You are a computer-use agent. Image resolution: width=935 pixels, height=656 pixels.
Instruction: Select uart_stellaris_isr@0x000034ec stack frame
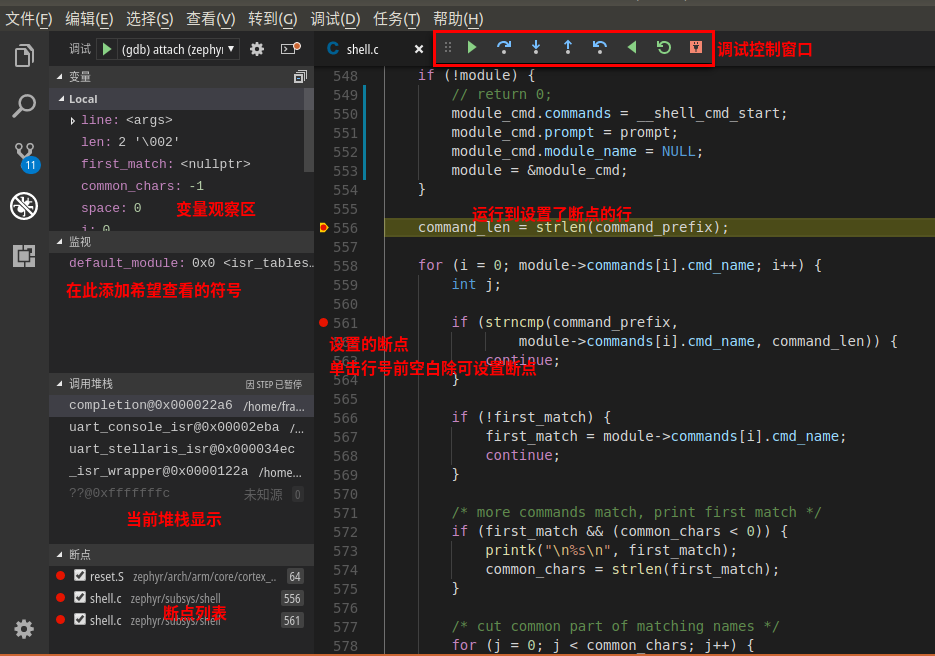tap(182, 449)
